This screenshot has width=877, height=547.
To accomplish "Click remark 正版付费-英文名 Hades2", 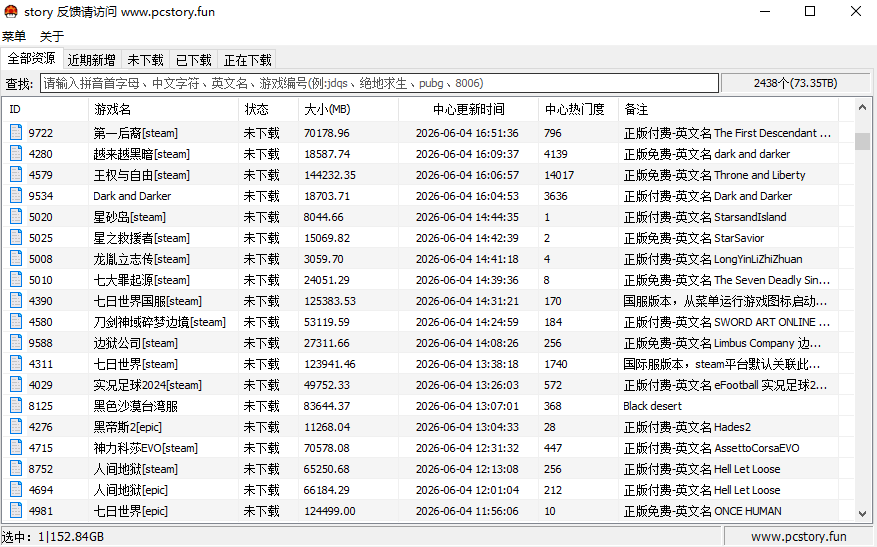I will click(687, 427).
